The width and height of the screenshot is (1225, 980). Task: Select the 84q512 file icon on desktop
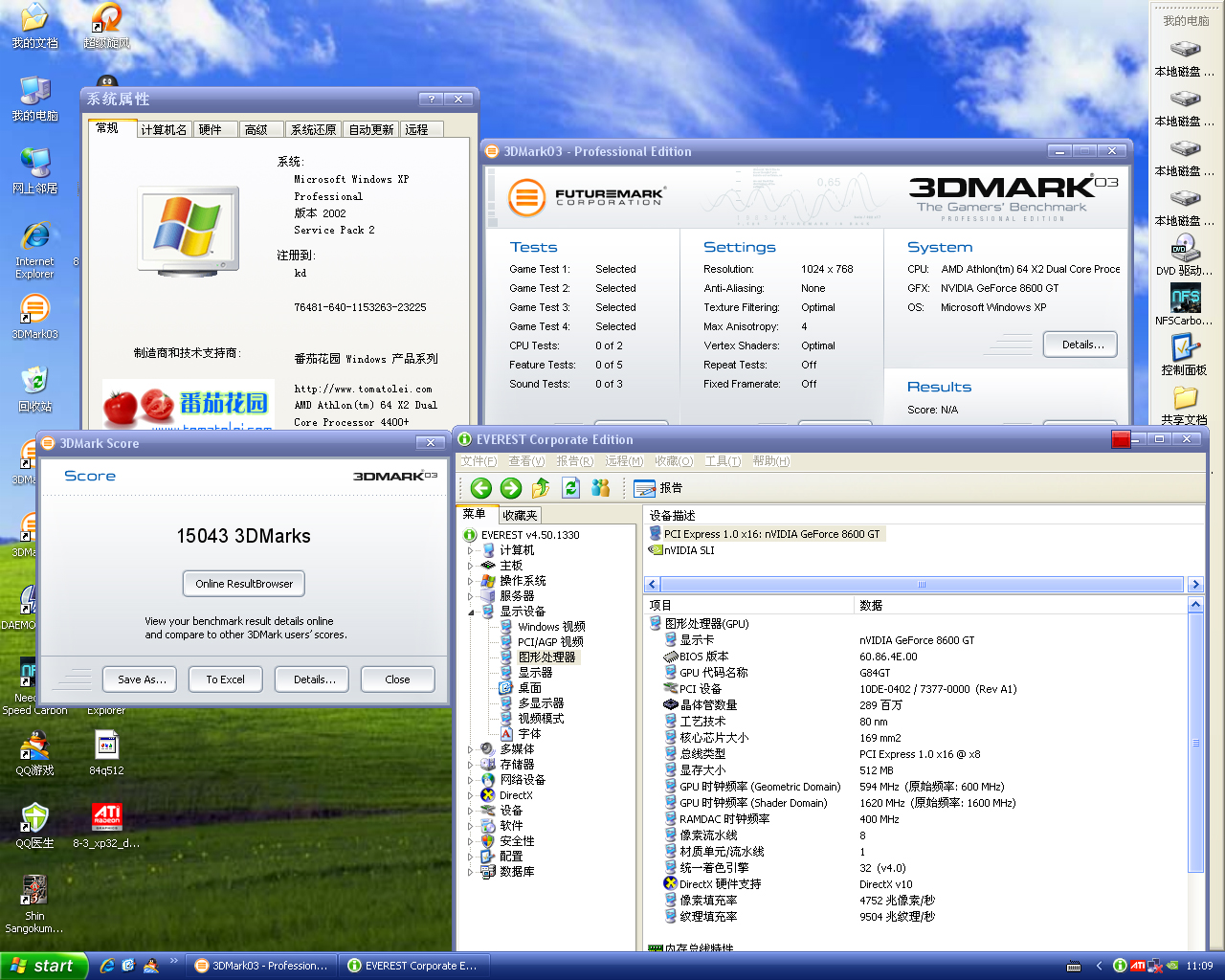pos(106,753)
